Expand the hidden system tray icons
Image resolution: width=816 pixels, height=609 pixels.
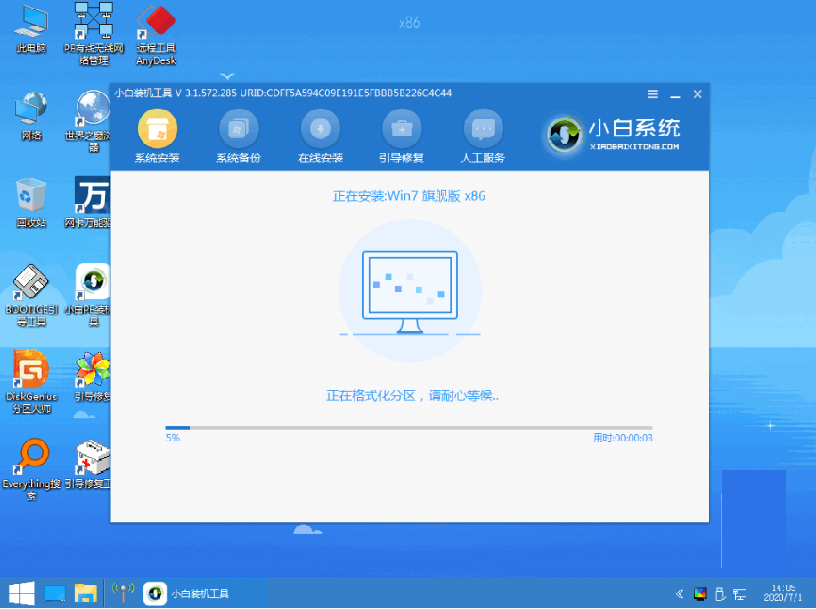pos(680,593)
